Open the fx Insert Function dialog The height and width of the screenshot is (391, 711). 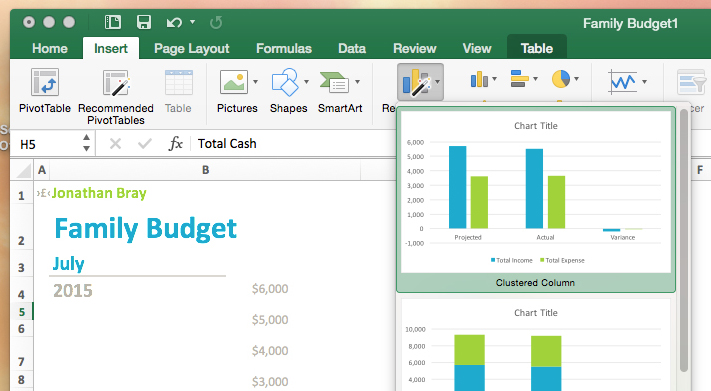[x=175, y=144]
